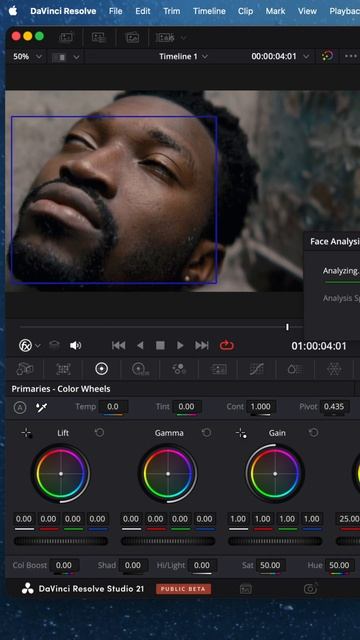This screenshot has height=640, width=360.
Task: Select the Lift black point picker crosshair
Action: click(x=27, y=433)
